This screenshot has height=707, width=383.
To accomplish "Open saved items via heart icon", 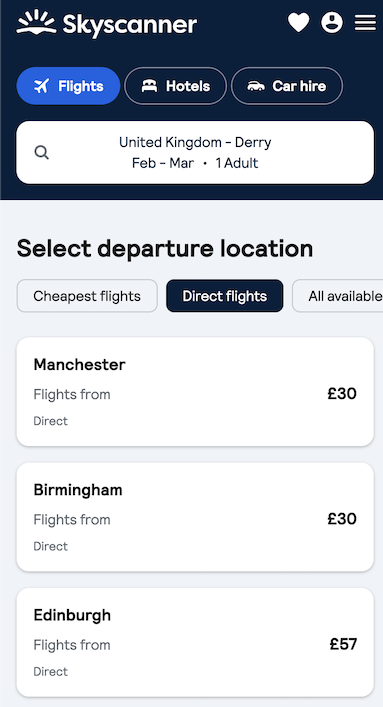I will [299, 22].
